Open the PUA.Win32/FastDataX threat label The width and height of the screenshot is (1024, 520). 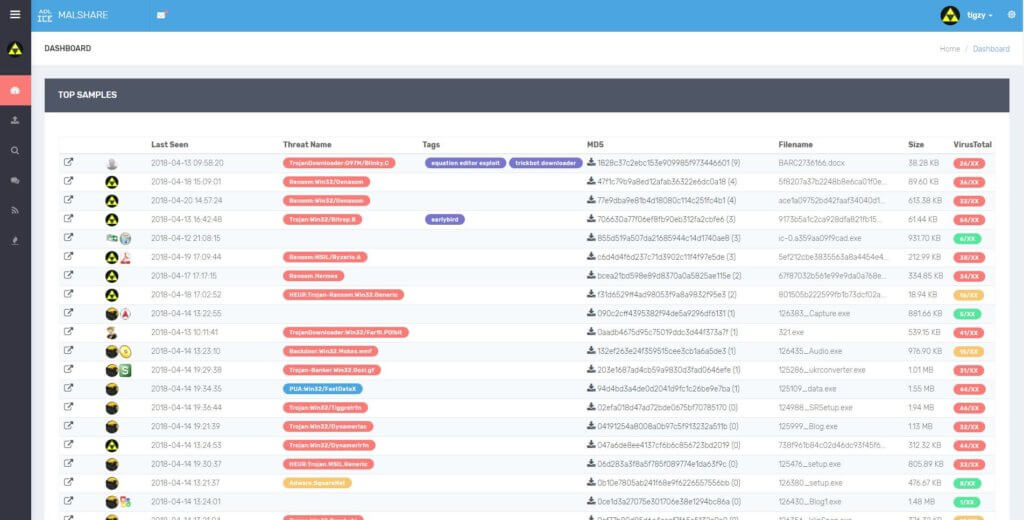[x=323, y=389]
